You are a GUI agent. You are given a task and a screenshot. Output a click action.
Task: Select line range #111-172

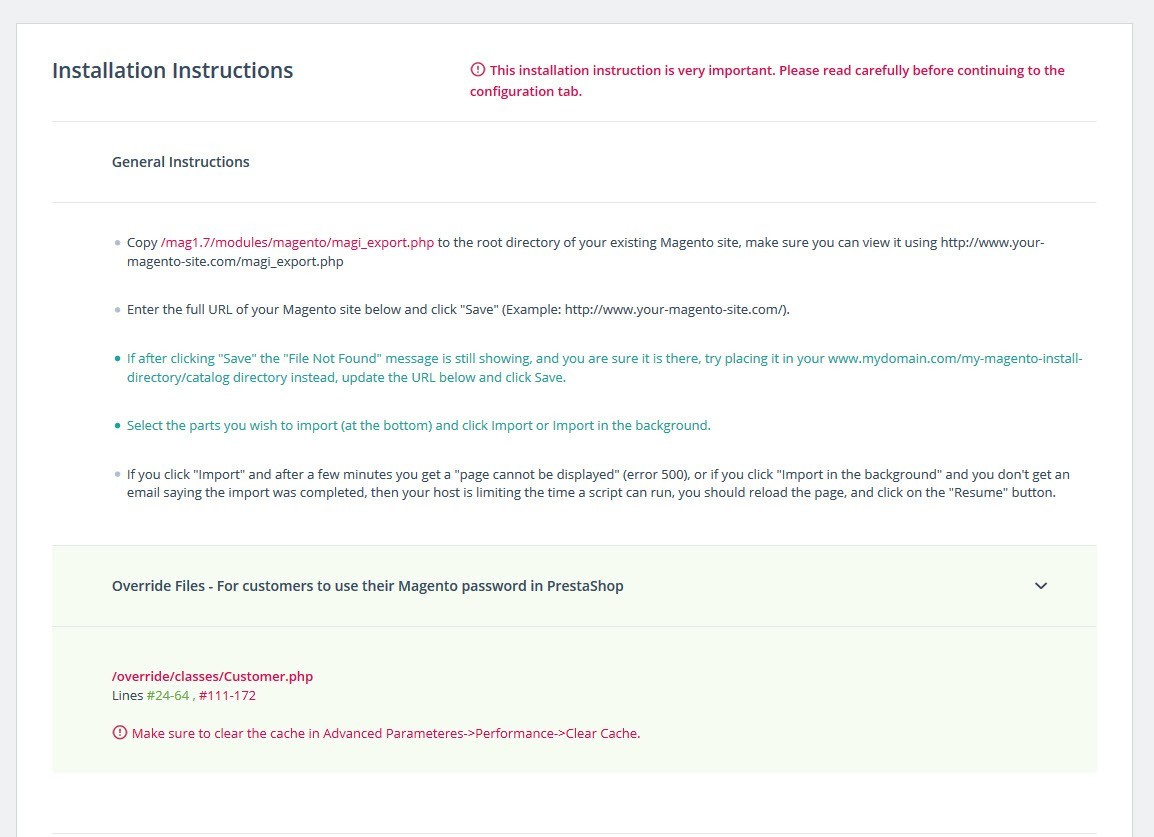227,696
